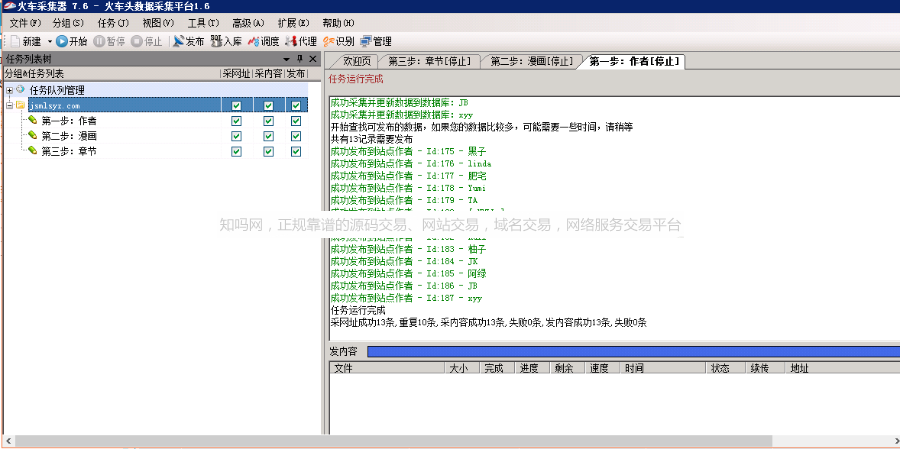Screen dimensions: 900x449
Task: Toggle 发布 checkbox for jsmlsyz.com
Action: click(x=296, y=106)
